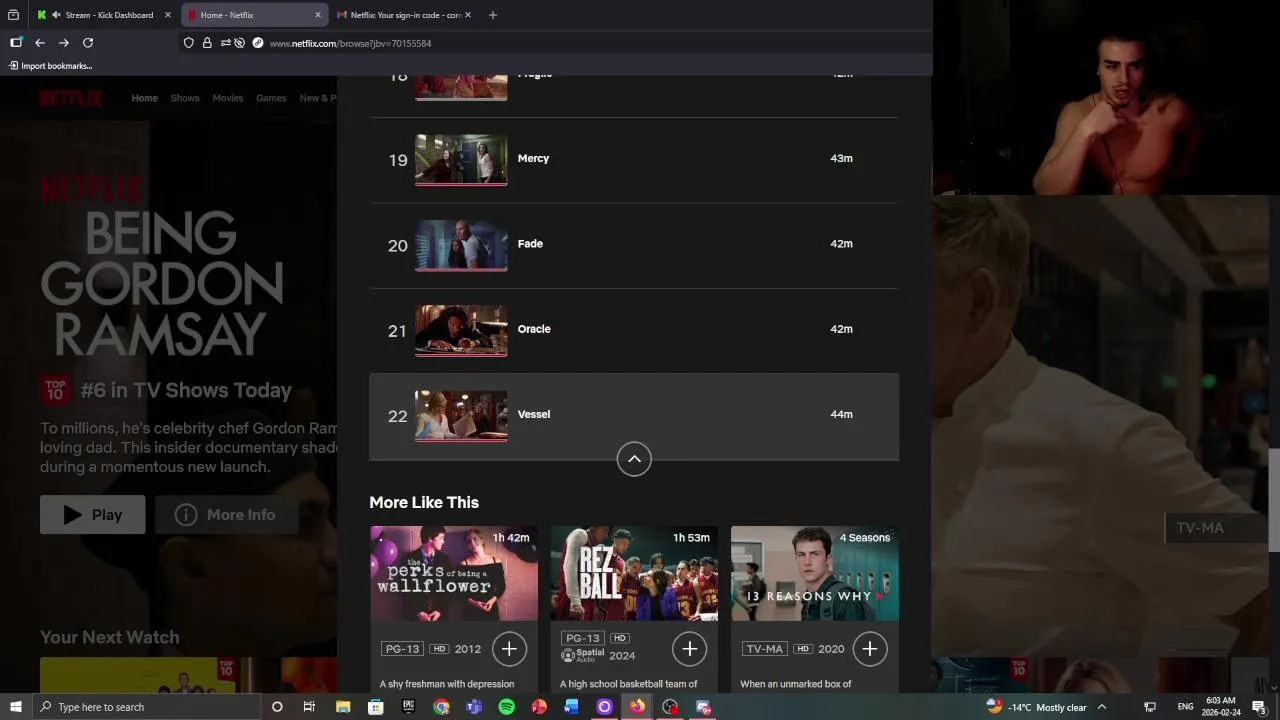
Task: Switch to the Netflix sign-in code Gmail tab
Action: pos(405,15)
